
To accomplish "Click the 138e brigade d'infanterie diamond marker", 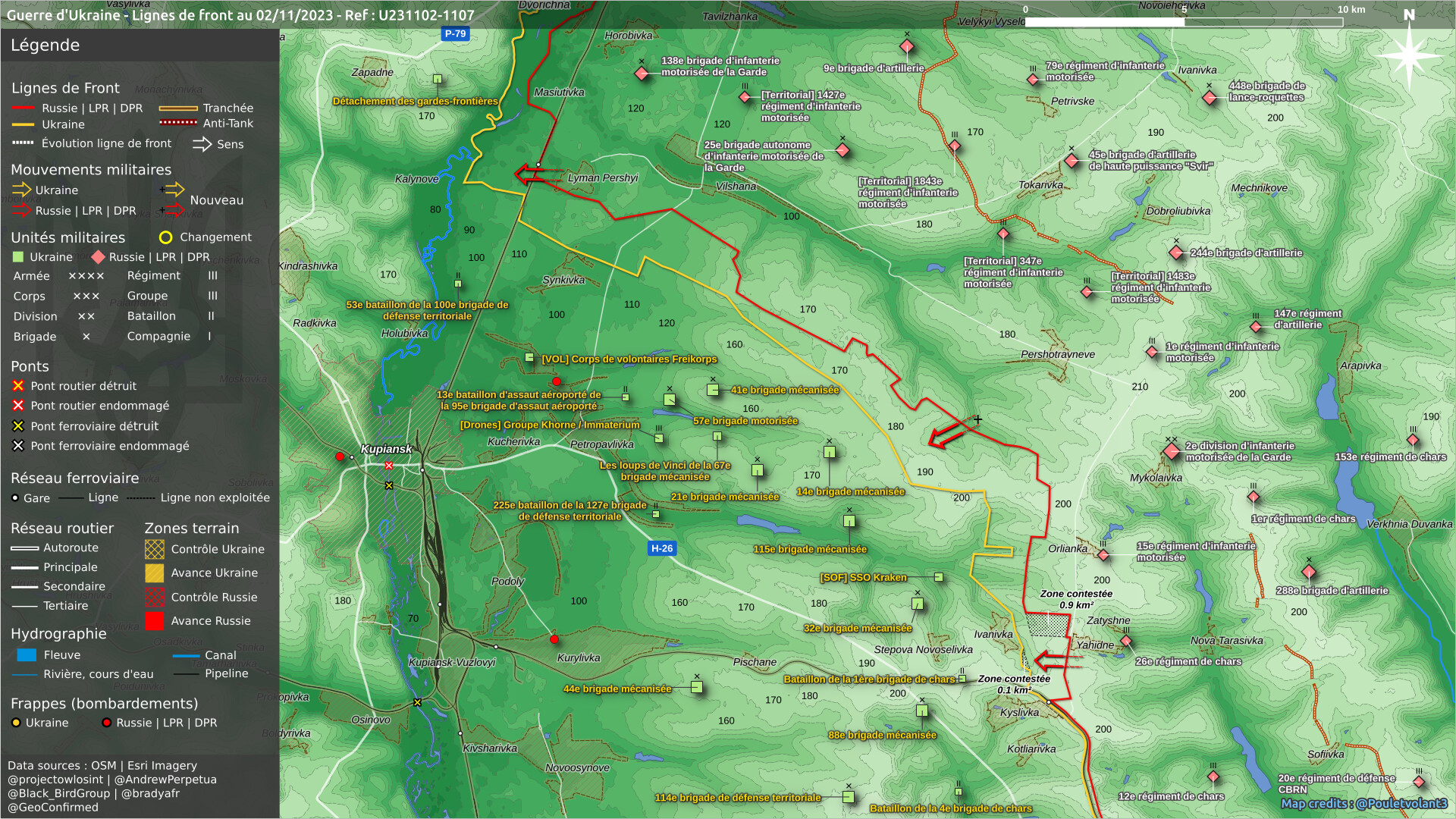I will pos(642,74).
